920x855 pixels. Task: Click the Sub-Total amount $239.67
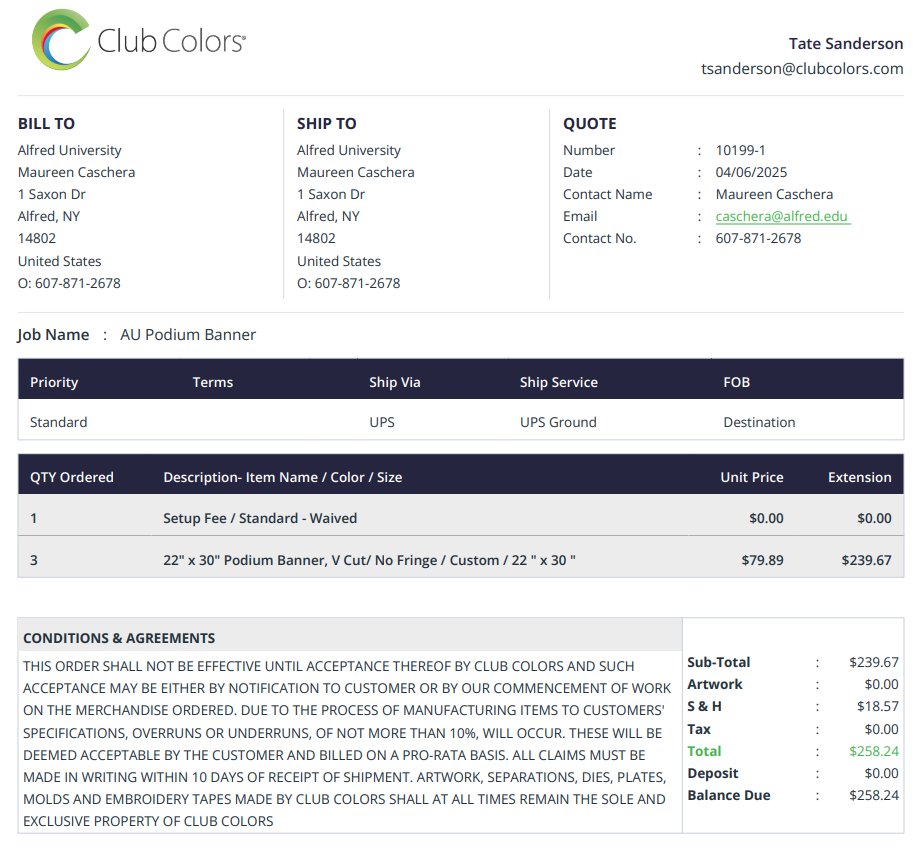[874, 663]
